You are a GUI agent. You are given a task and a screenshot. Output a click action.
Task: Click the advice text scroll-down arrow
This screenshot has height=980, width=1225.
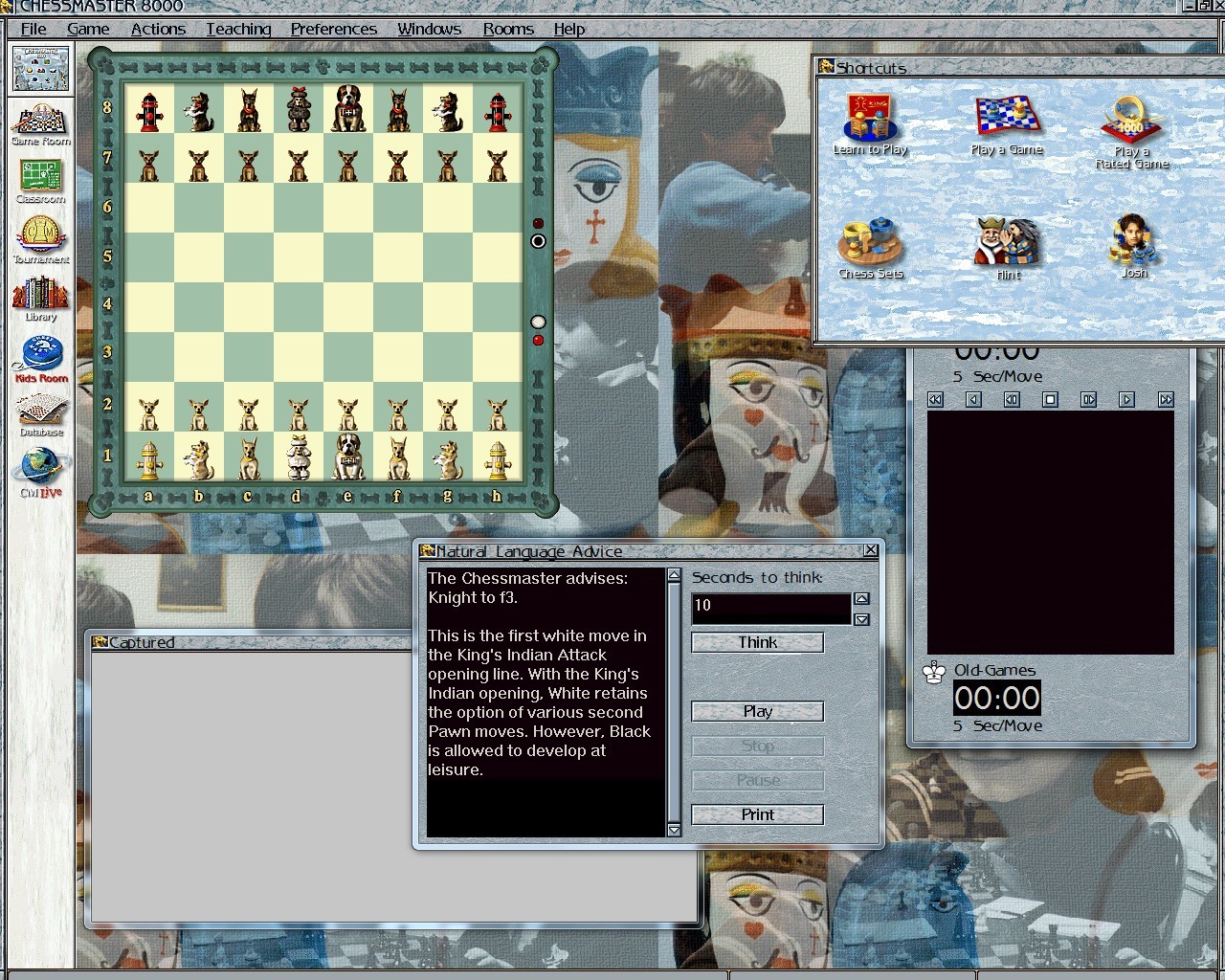coord(674,830)
